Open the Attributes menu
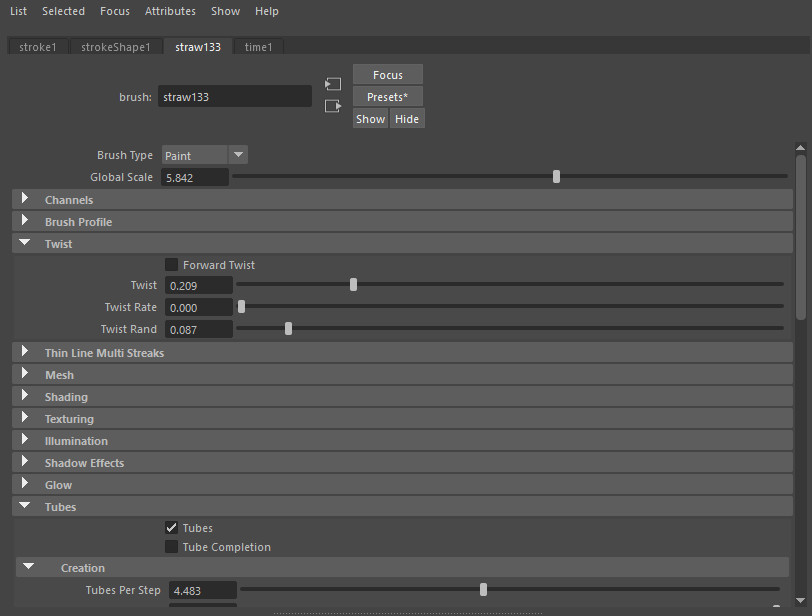 point(170,11)
